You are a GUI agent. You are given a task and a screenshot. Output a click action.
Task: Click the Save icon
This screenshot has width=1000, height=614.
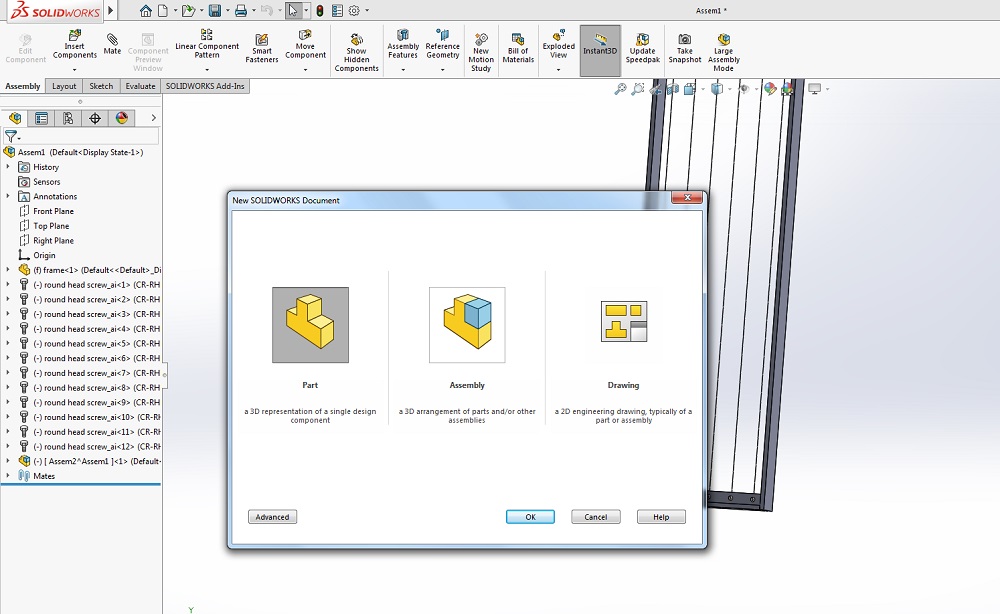215,11
